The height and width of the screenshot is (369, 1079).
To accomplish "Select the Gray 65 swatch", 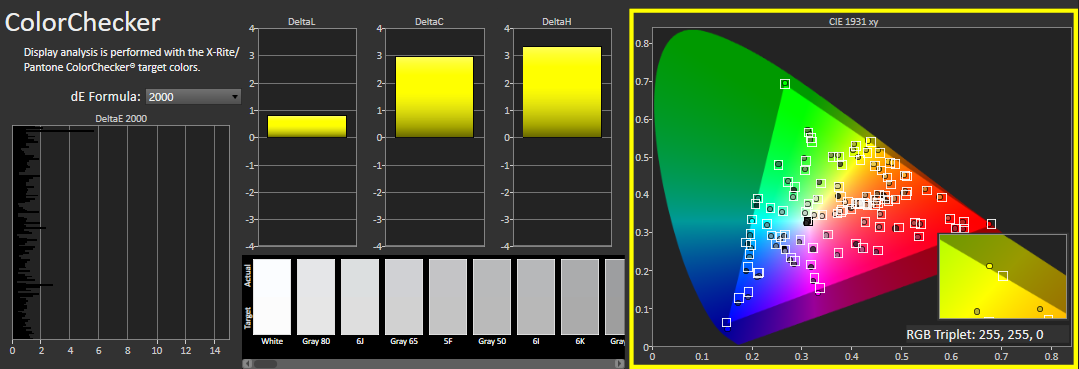I will coord(404,297).
